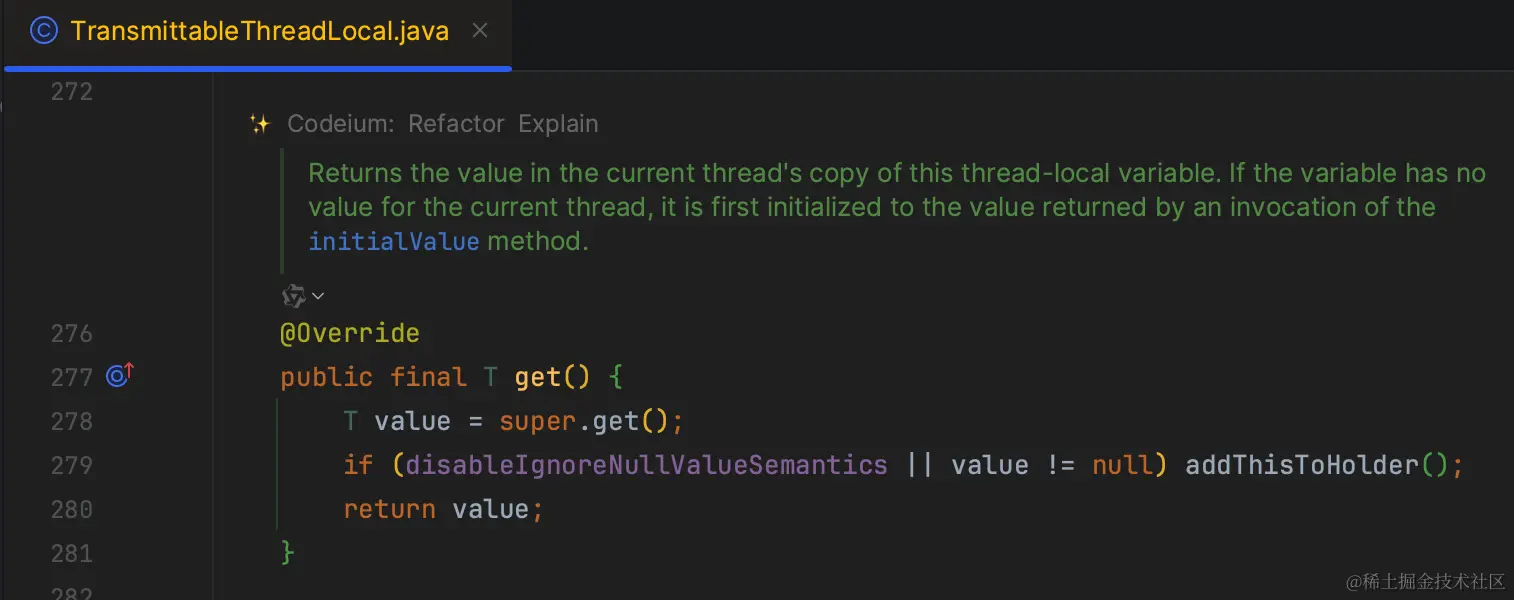
Task: Open the initialValue link in the documentation
Action: 394,241
